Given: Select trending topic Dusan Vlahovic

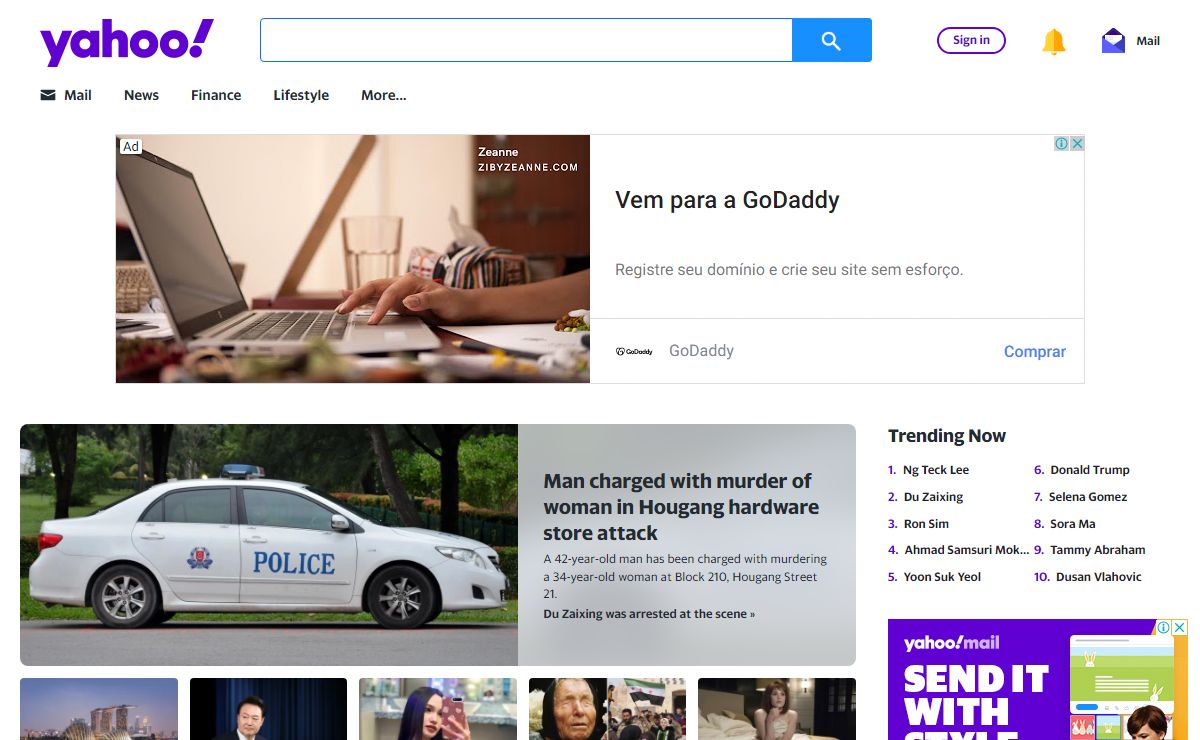Looking at the screenshot, I should pos(1099,577).
